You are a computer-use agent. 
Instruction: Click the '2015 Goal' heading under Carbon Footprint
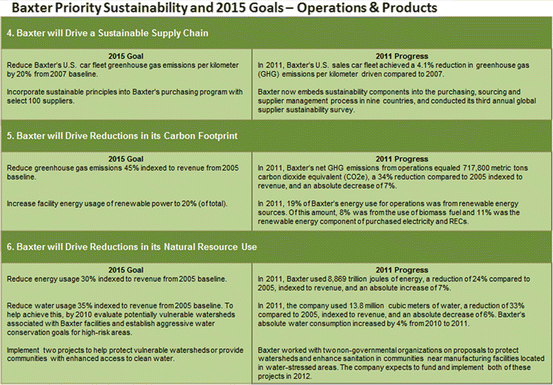point(126,159)
